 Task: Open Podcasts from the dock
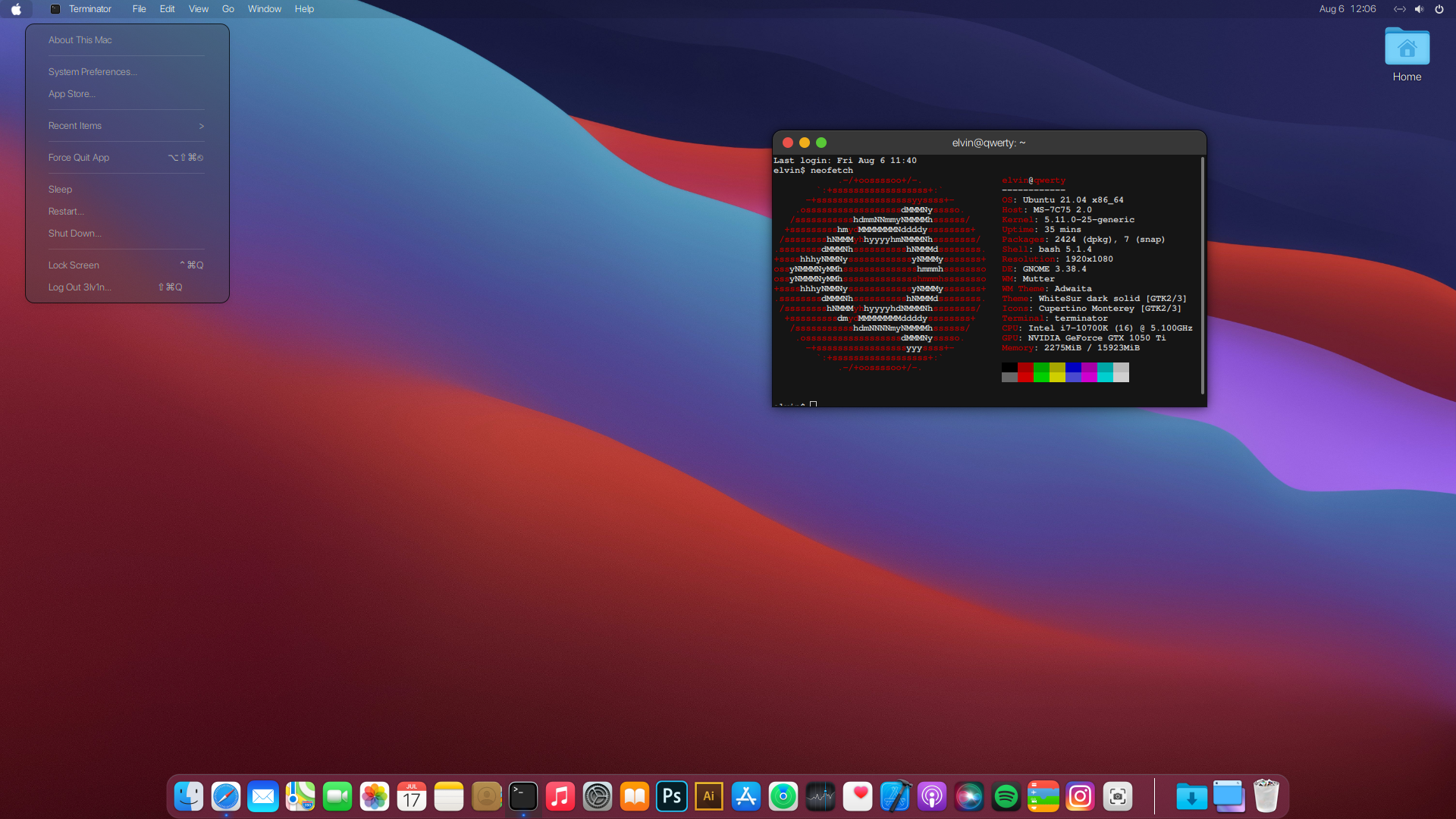[x=932, y=796]
